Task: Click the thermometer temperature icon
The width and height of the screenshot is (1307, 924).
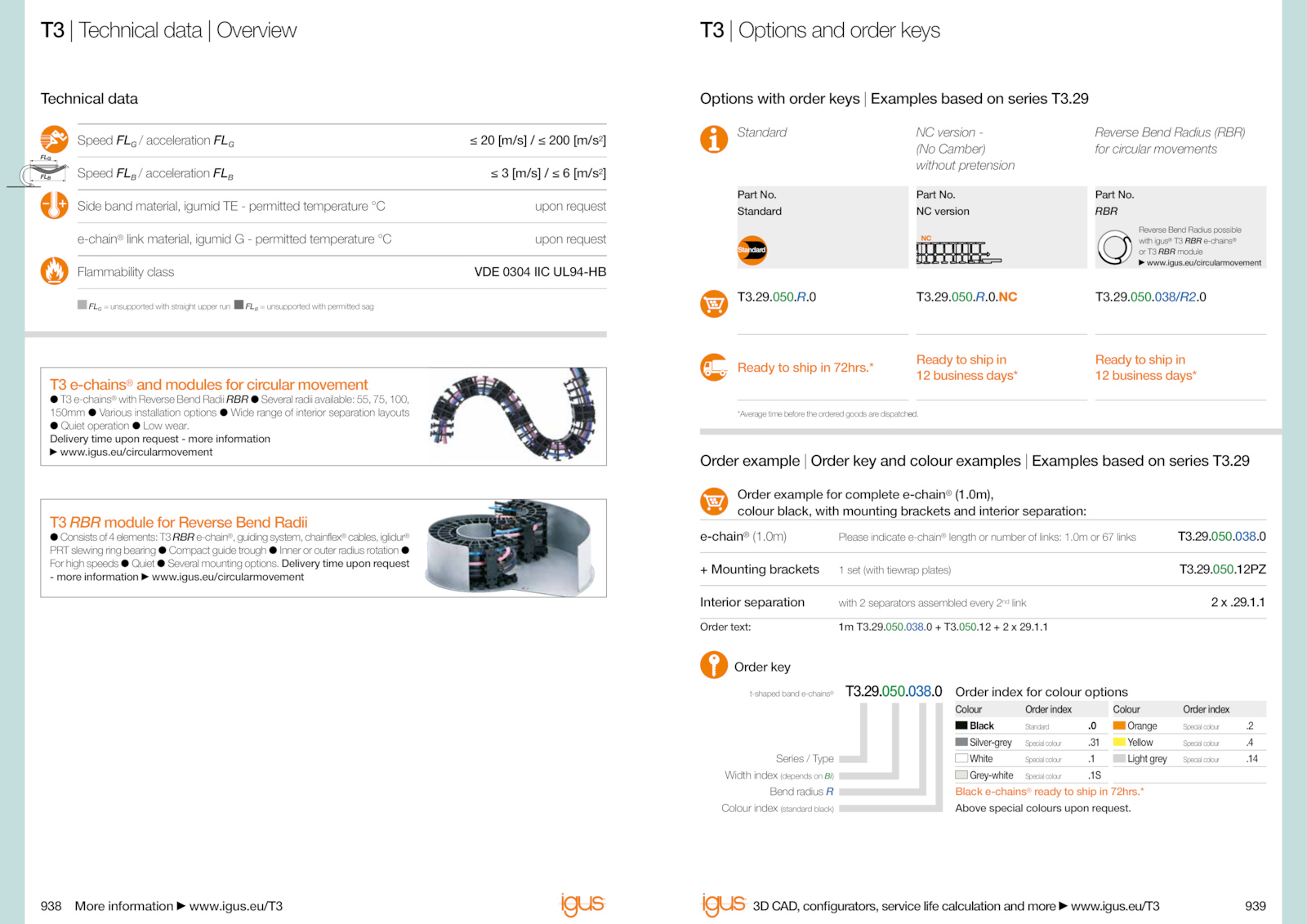Action: (54, 205)
